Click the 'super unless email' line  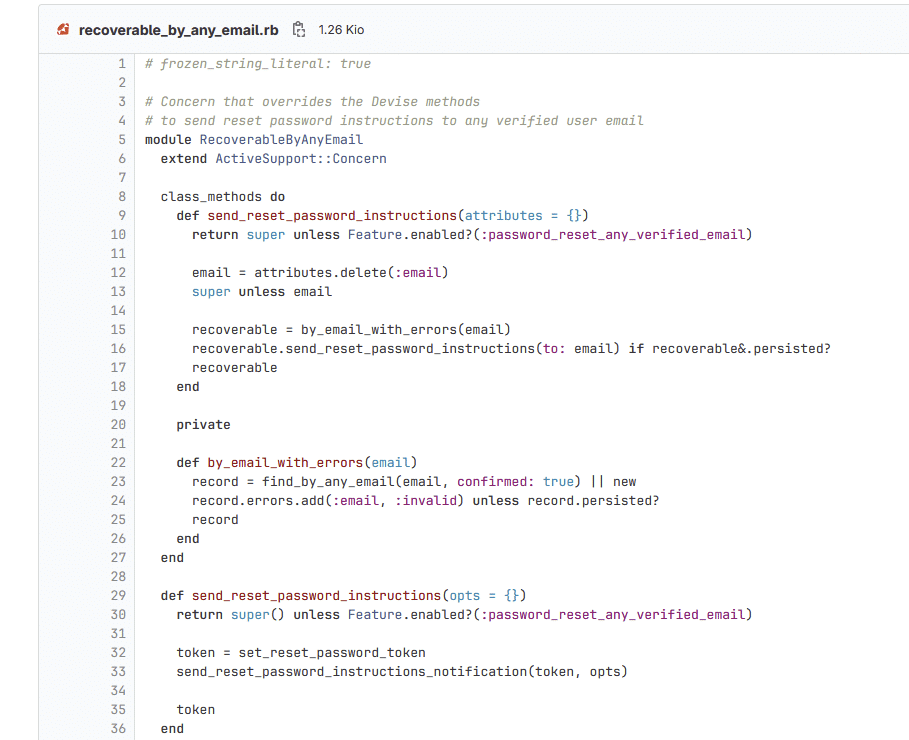pyautogui.click(x=262, y=292)
